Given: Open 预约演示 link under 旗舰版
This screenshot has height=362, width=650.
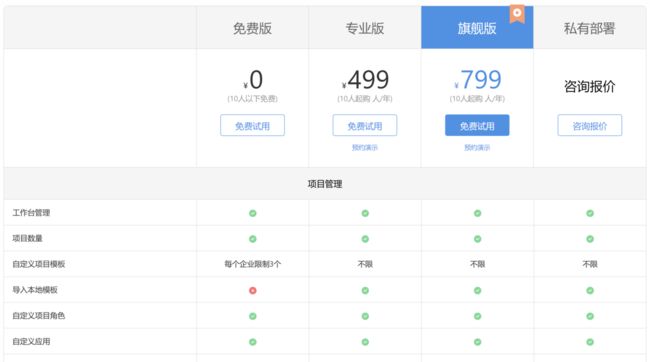Looking at the screenshot, I should click(477, 148).
